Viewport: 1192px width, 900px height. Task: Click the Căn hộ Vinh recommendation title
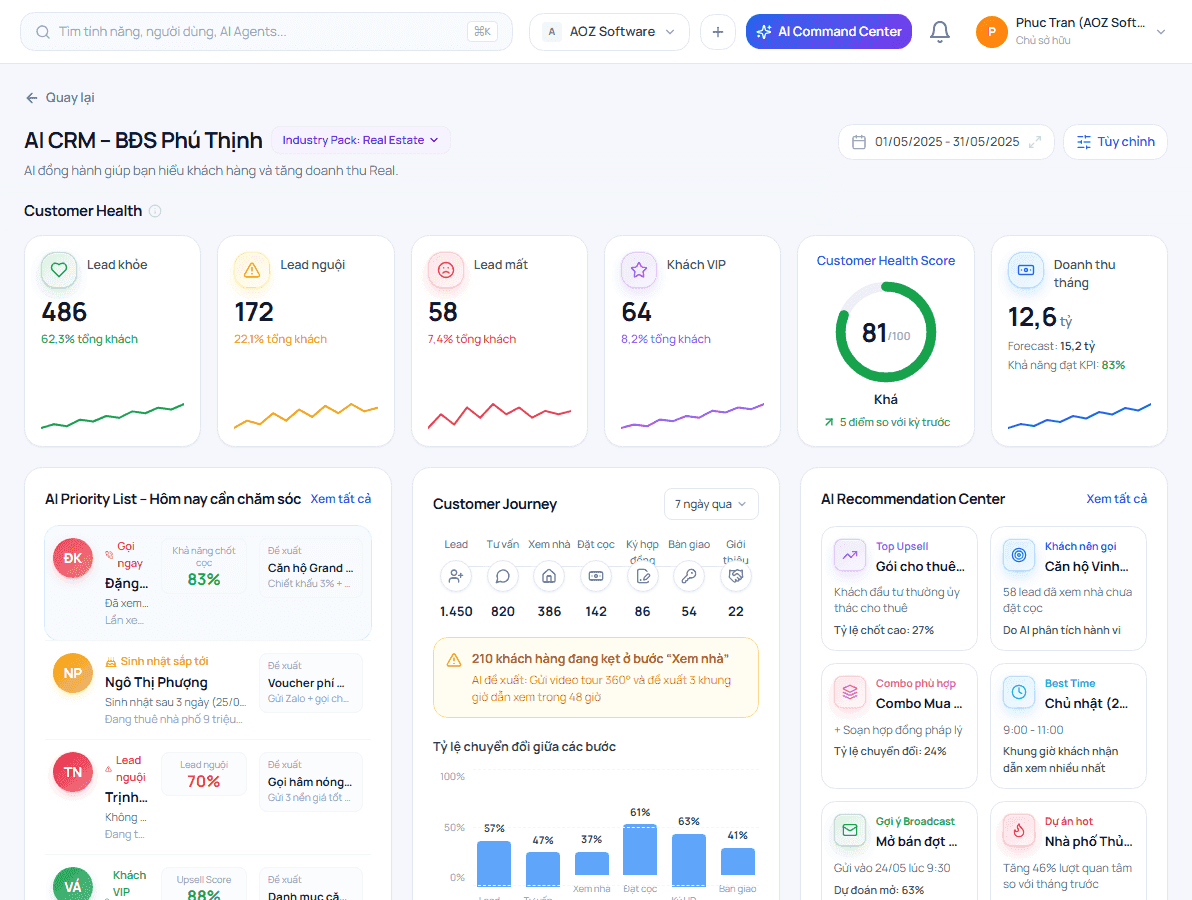(1086, 566)
